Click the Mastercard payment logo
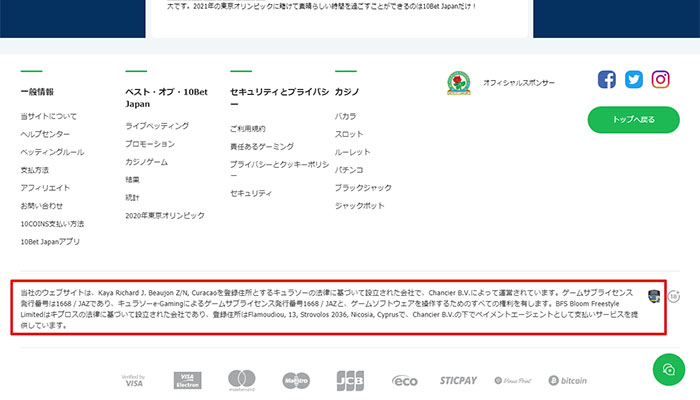This screenshot has width=700, height=400. point(242,380)
